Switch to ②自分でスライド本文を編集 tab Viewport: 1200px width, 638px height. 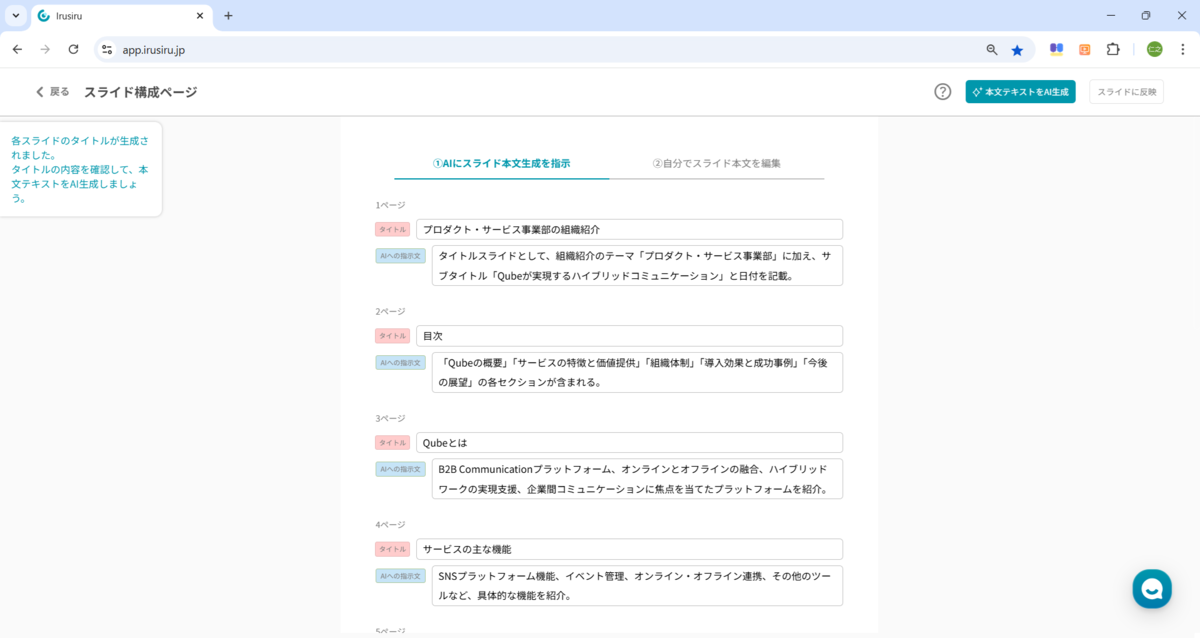[716, 163]
